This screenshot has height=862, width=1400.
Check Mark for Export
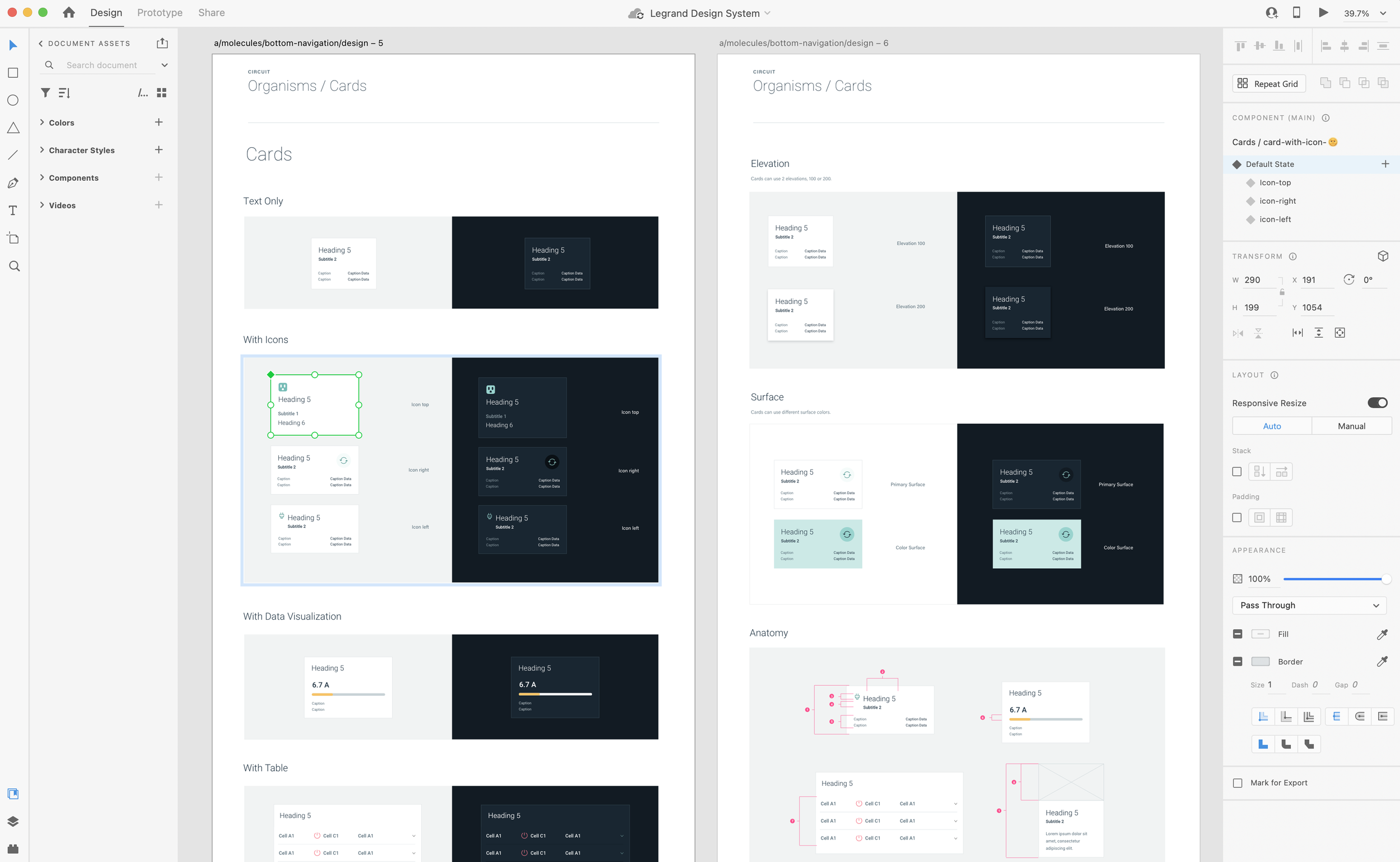pos(1238,783)
